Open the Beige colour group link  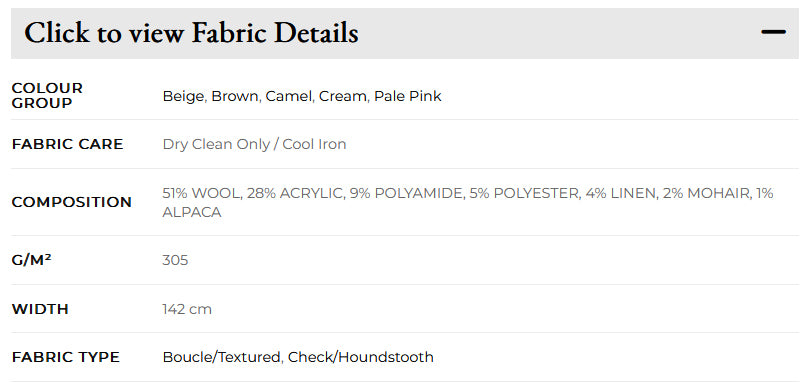tap(183, 97)
